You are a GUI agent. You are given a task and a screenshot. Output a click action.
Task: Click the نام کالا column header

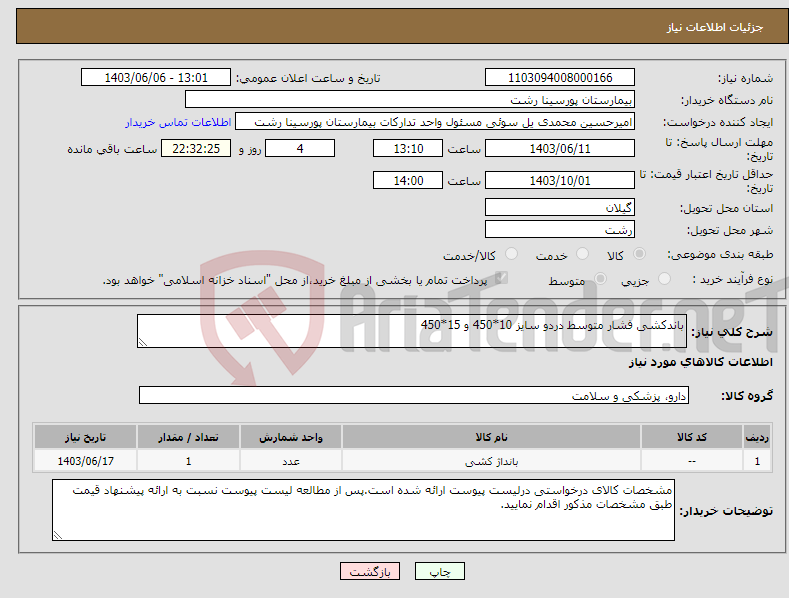coord(491,437)
